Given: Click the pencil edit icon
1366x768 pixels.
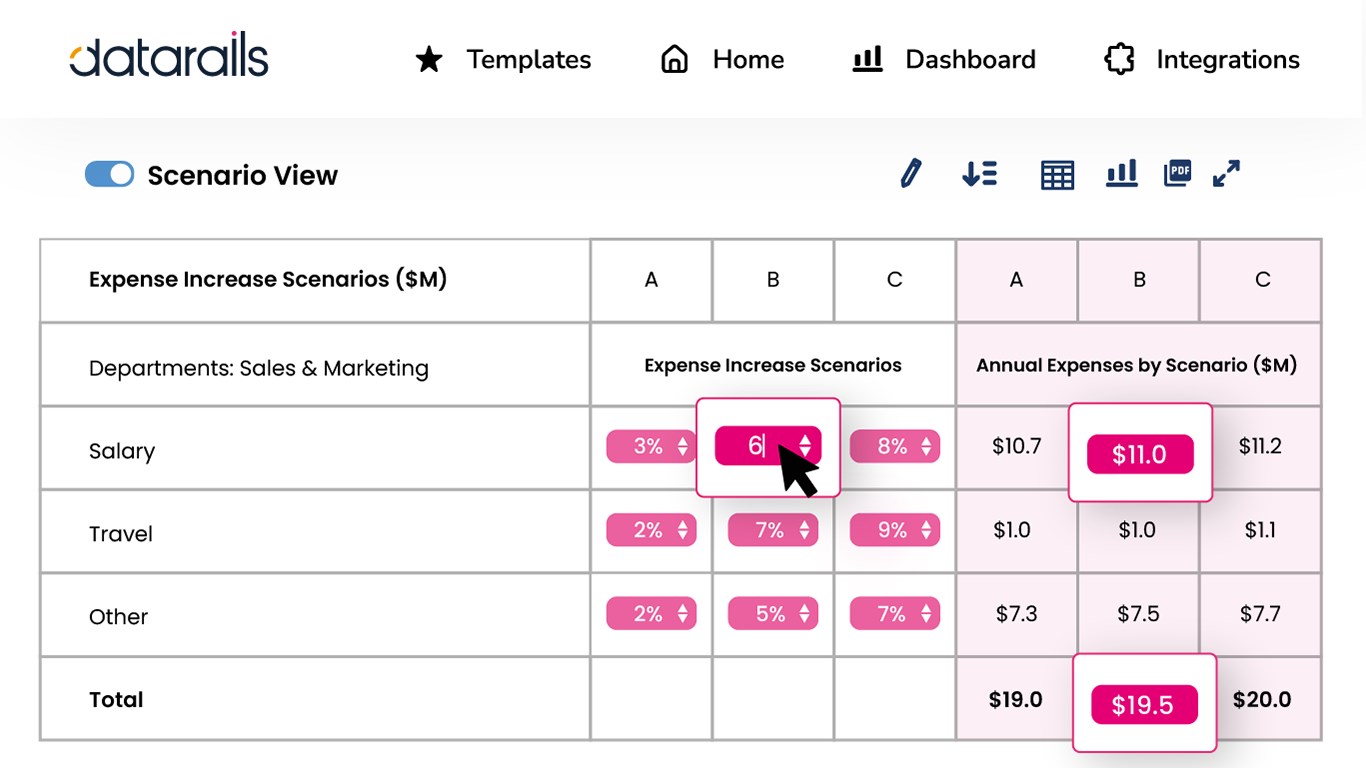Looking at the screenshot, I should click(910, 174).
